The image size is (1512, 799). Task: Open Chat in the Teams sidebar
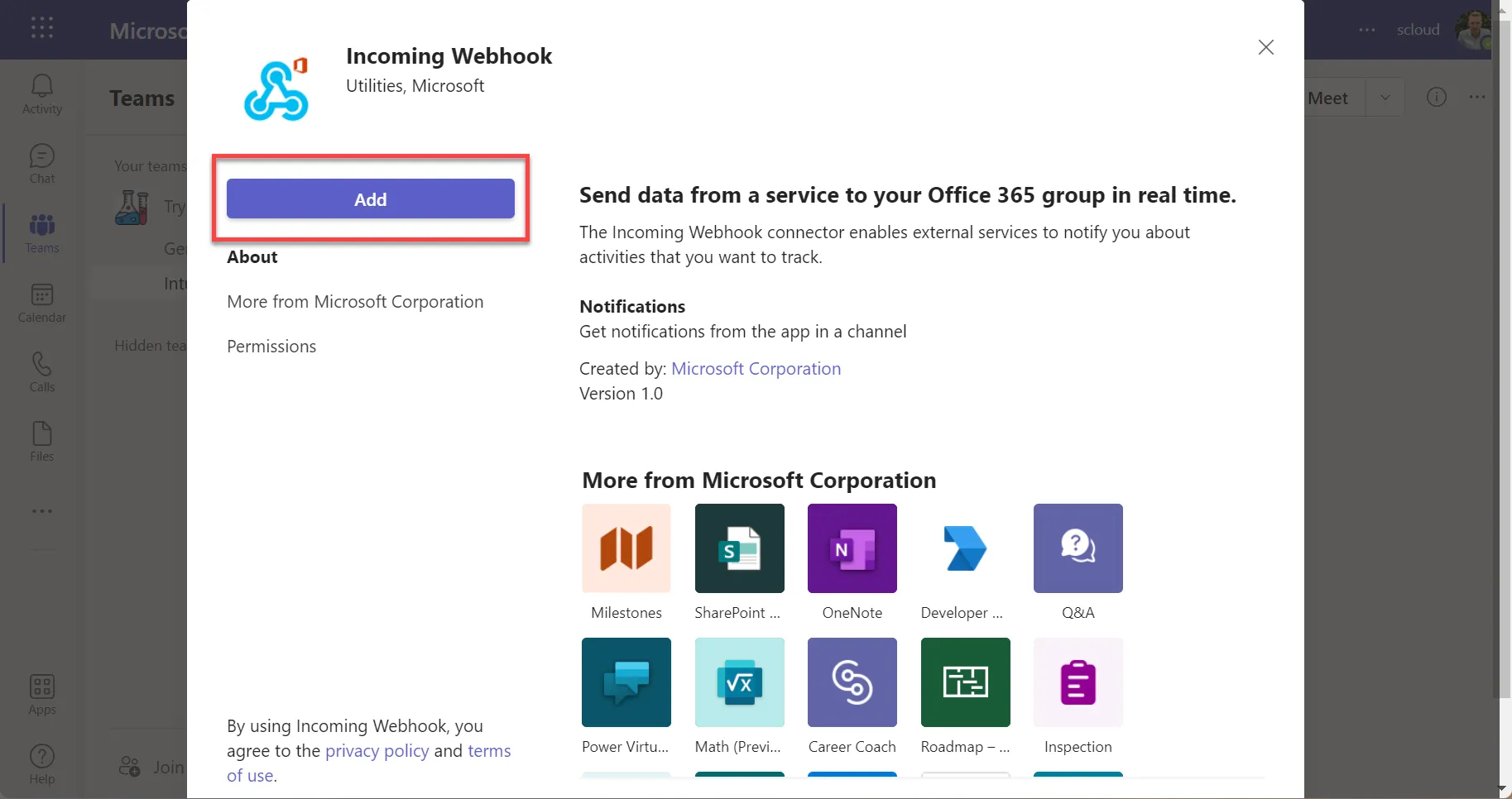point(42,164)
